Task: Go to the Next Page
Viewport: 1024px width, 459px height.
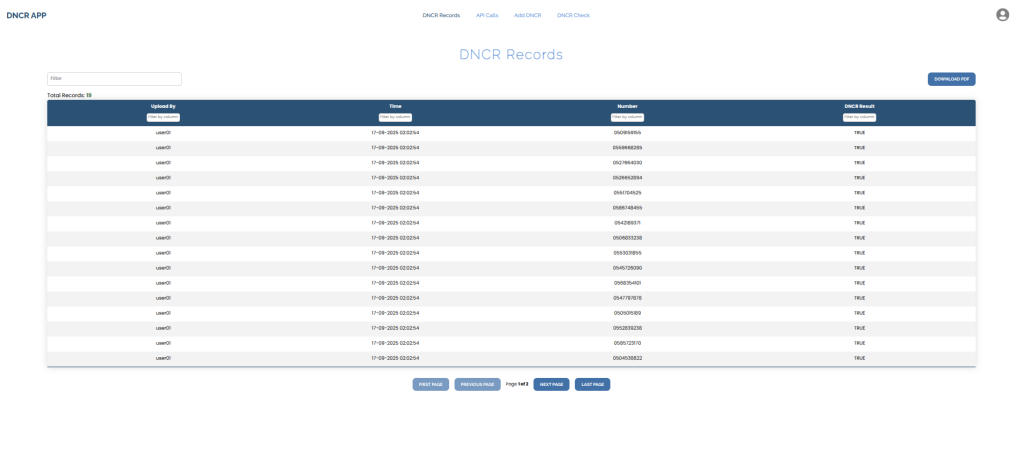Action: 551,384
